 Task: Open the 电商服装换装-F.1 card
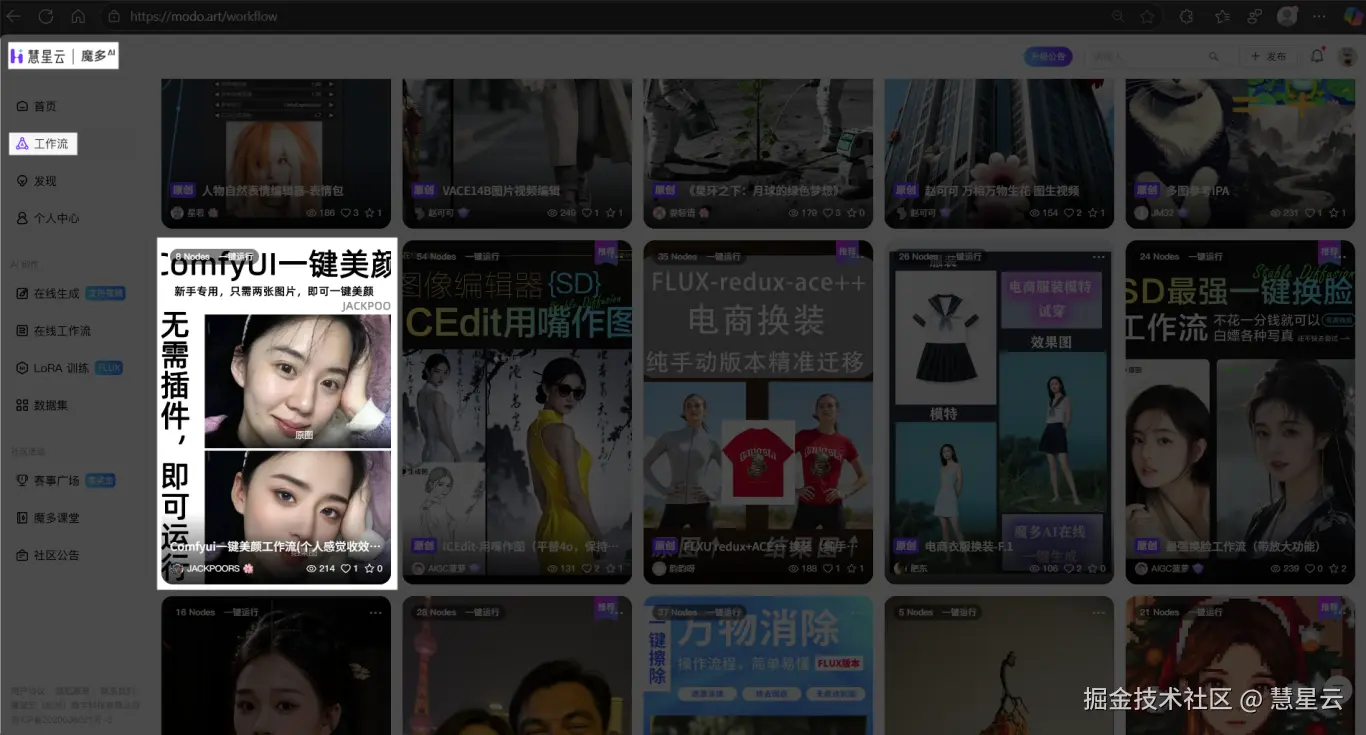coord(999,412)
